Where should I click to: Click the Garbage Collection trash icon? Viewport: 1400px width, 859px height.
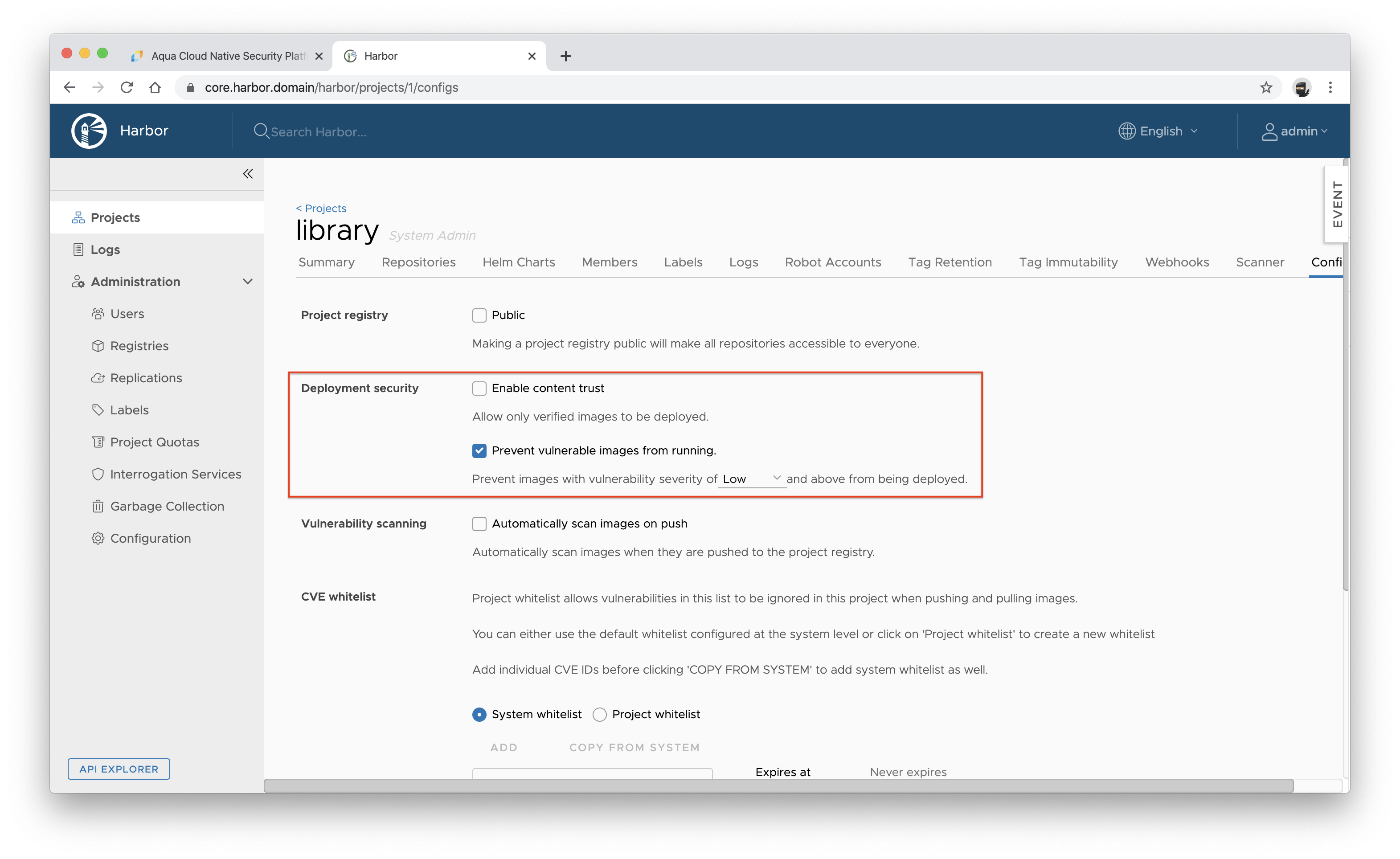[x=98, y=506]
